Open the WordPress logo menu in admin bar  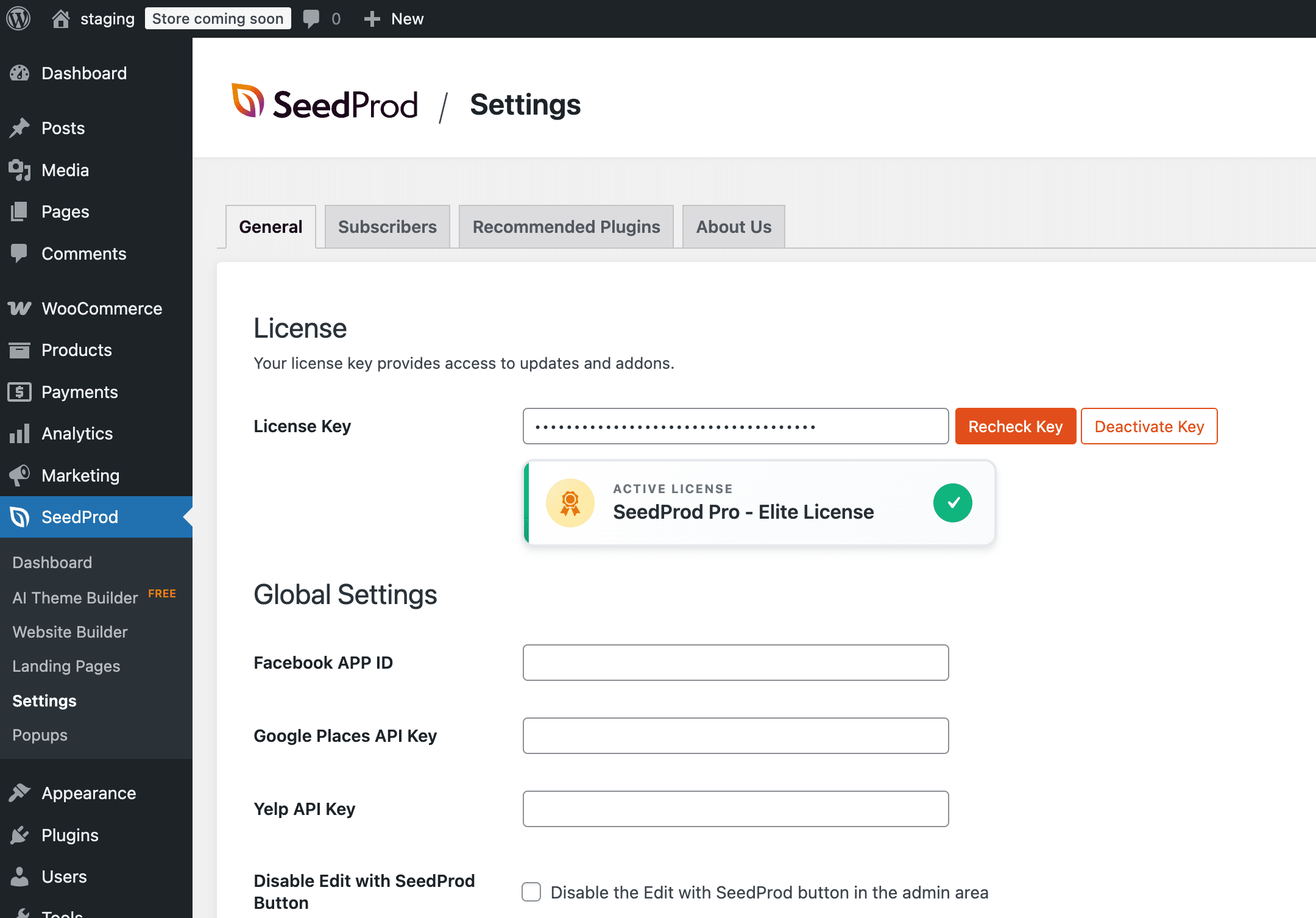click(x=18, y=18)
